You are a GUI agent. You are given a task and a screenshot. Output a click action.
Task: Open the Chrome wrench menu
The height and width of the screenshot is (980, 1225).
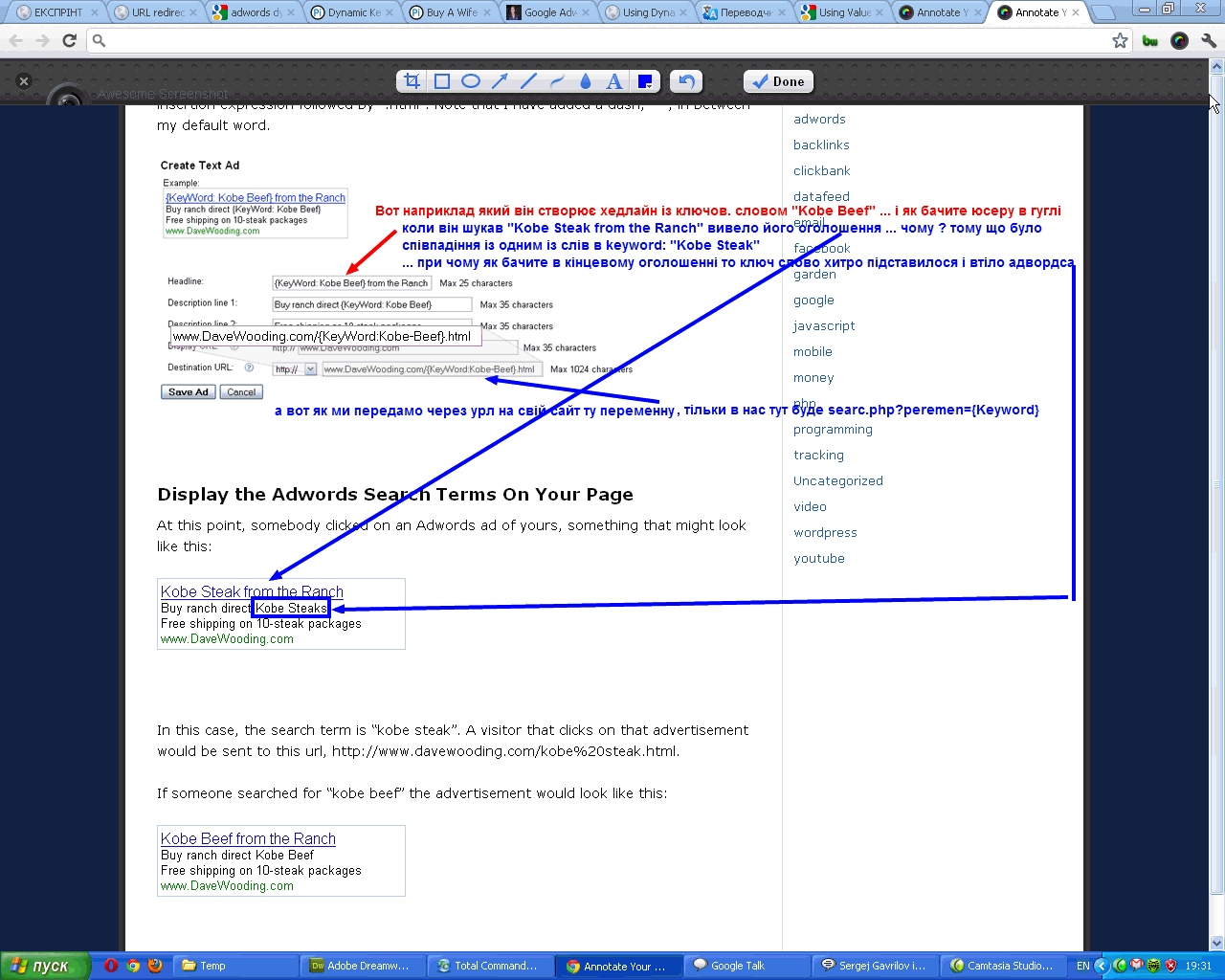tap(1208, 40)
